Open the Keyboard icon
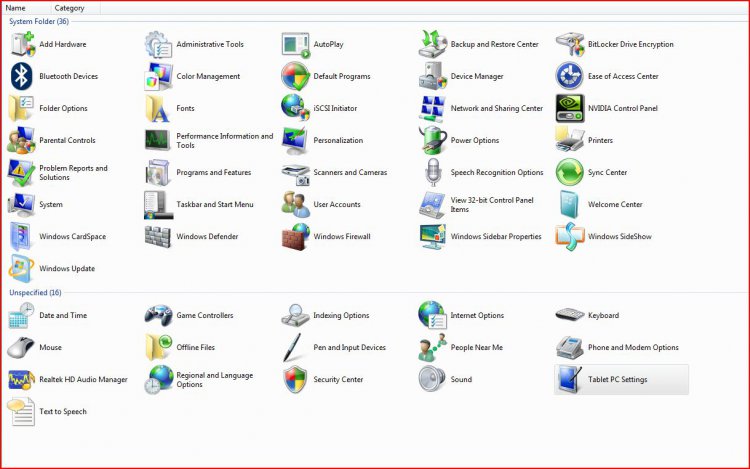Image resolution: width=750 pixels, height=469 pixels. tap(570, 315)
